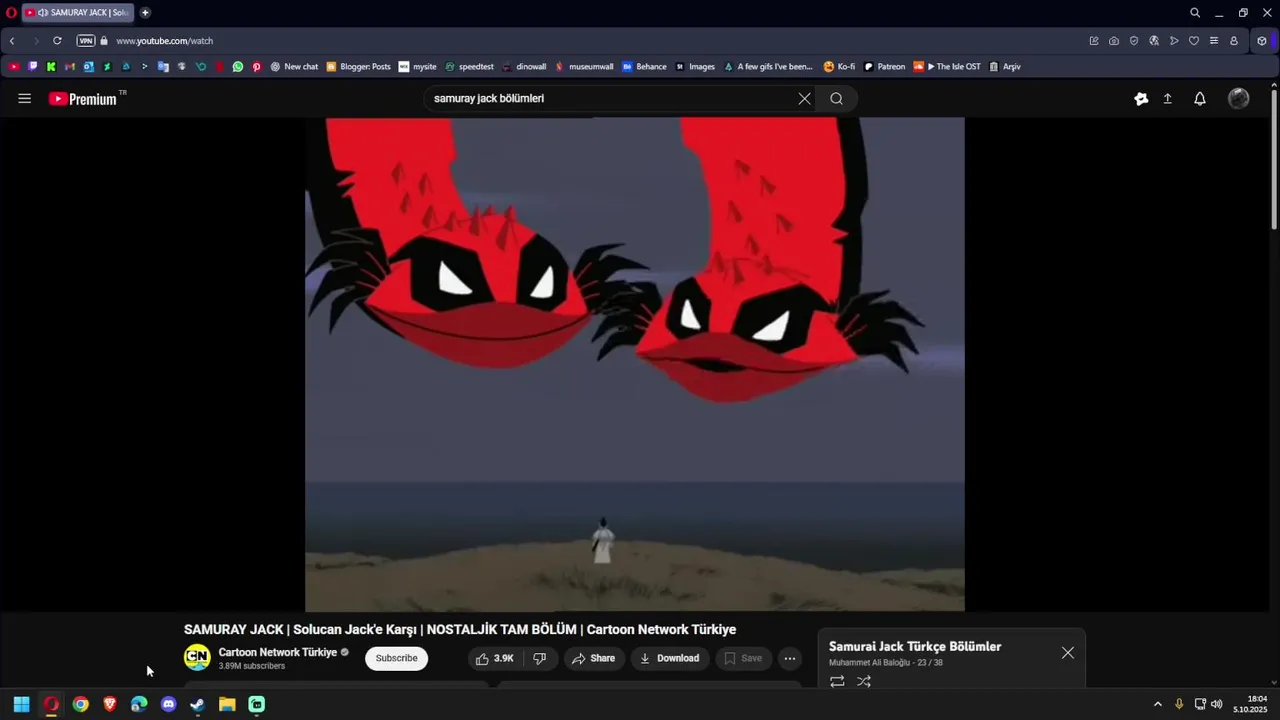Open Steam from the taskbar
Screen dimensions: 1280x720
(198, 704)
